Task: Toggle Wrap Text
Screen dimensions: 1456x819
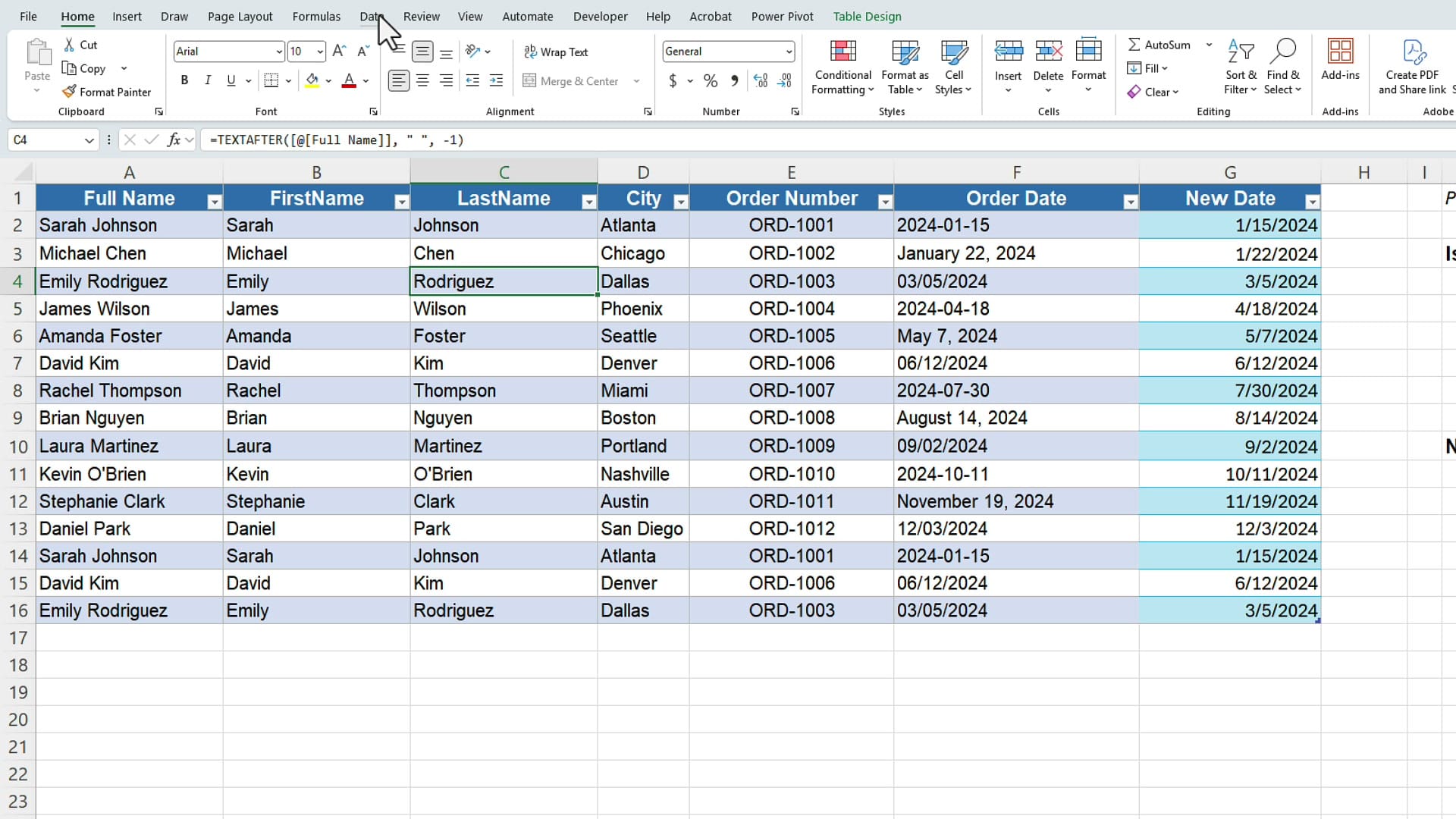Action: click(x=556, y=52)
